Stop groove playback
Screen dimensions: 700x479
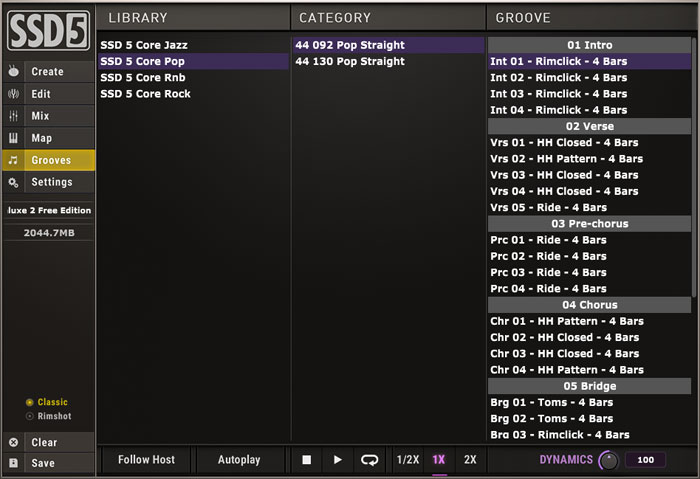[306, 460]
